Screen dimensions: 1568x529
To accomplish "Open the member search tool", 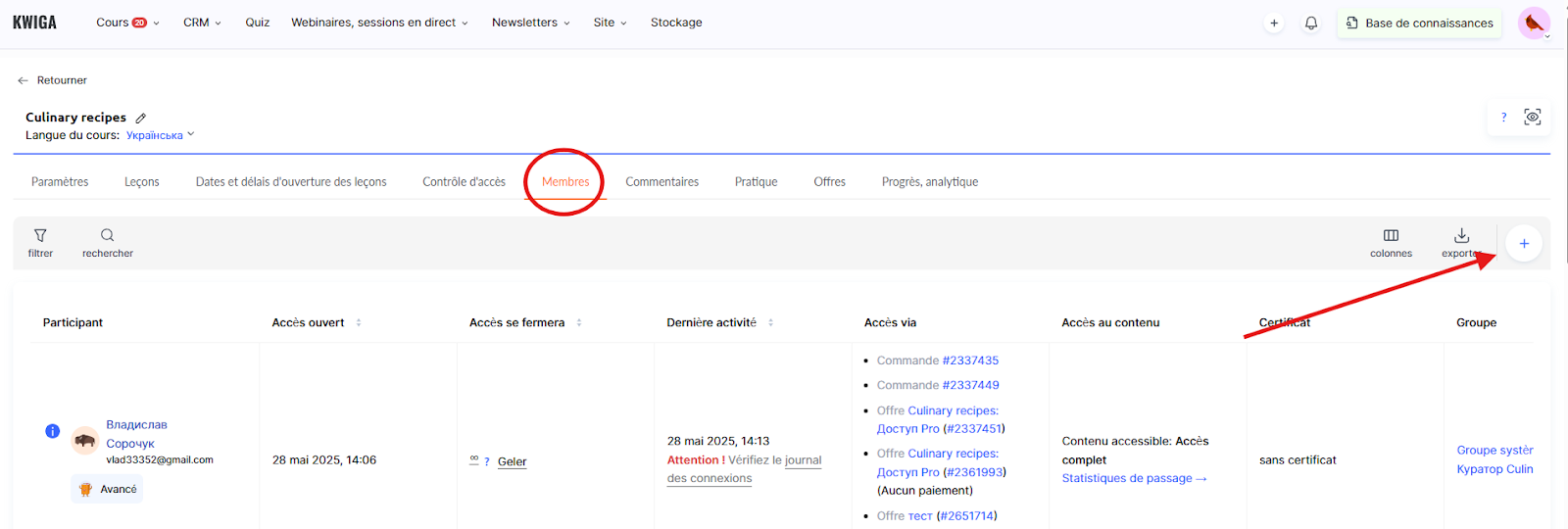I will click(x=108, y=236).
